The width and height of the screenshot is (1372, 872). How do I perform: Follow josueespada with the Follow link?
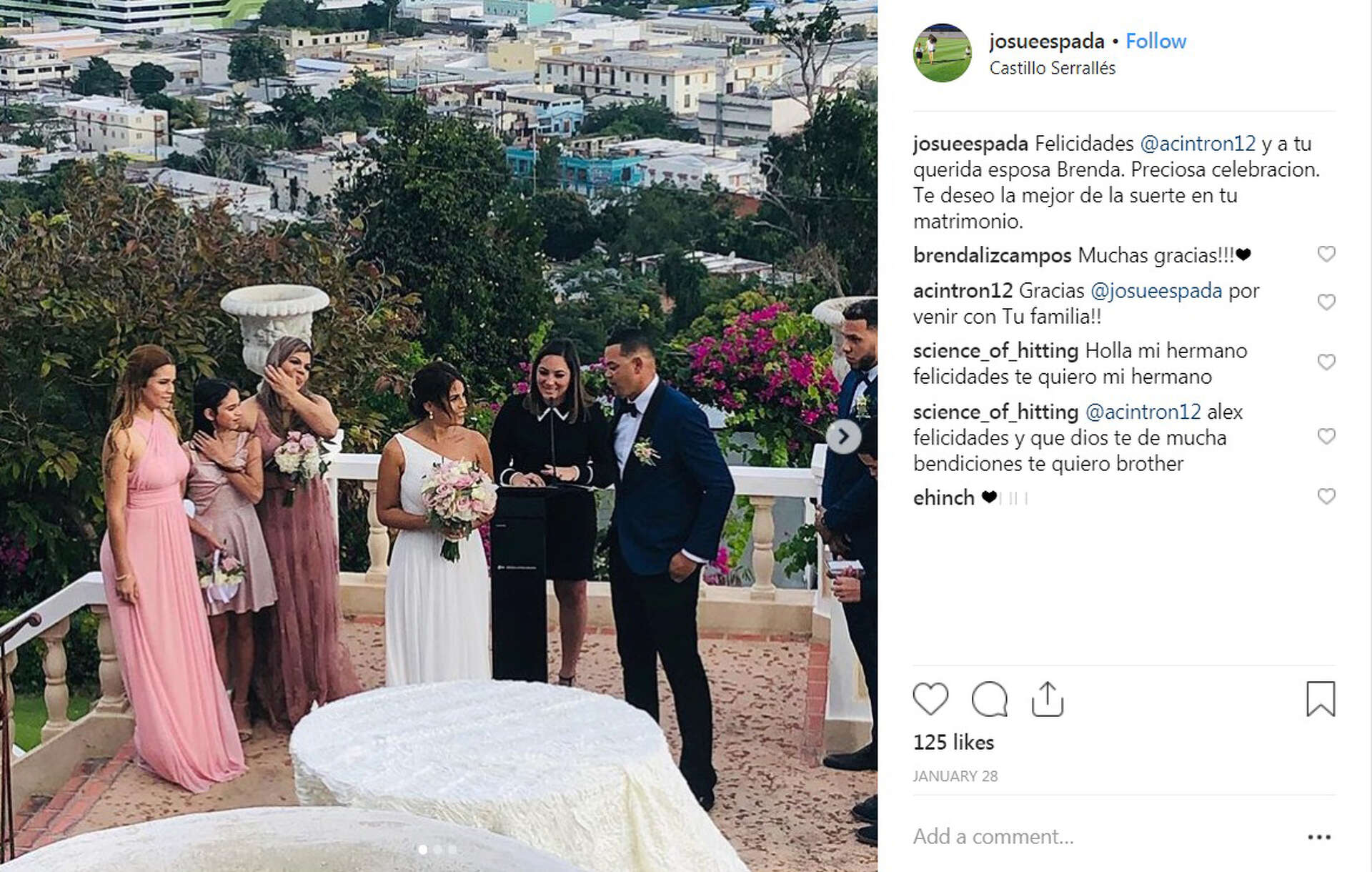click(1155, 41)
